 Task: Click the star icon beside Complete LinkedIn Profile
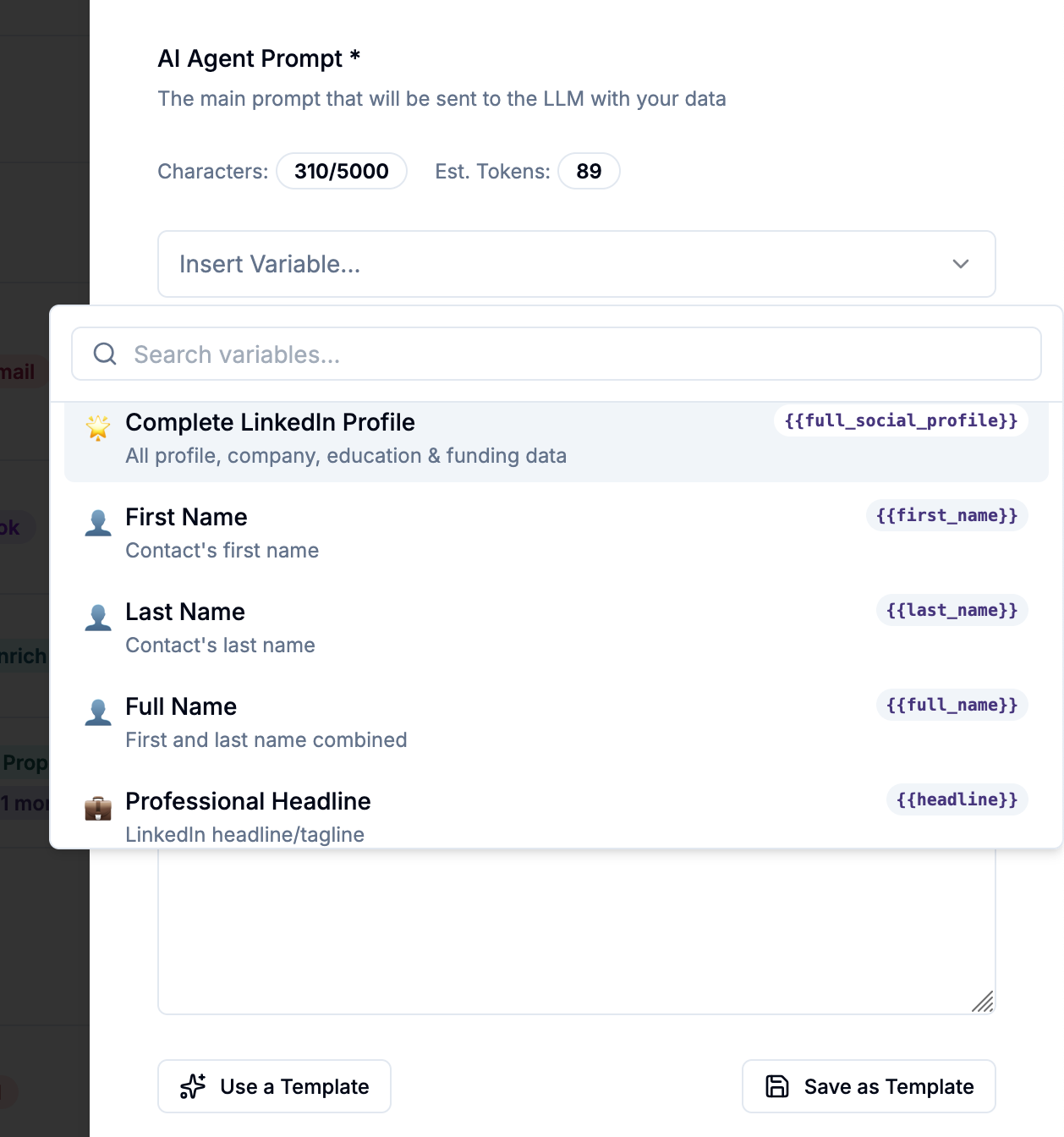pos(98,427)
